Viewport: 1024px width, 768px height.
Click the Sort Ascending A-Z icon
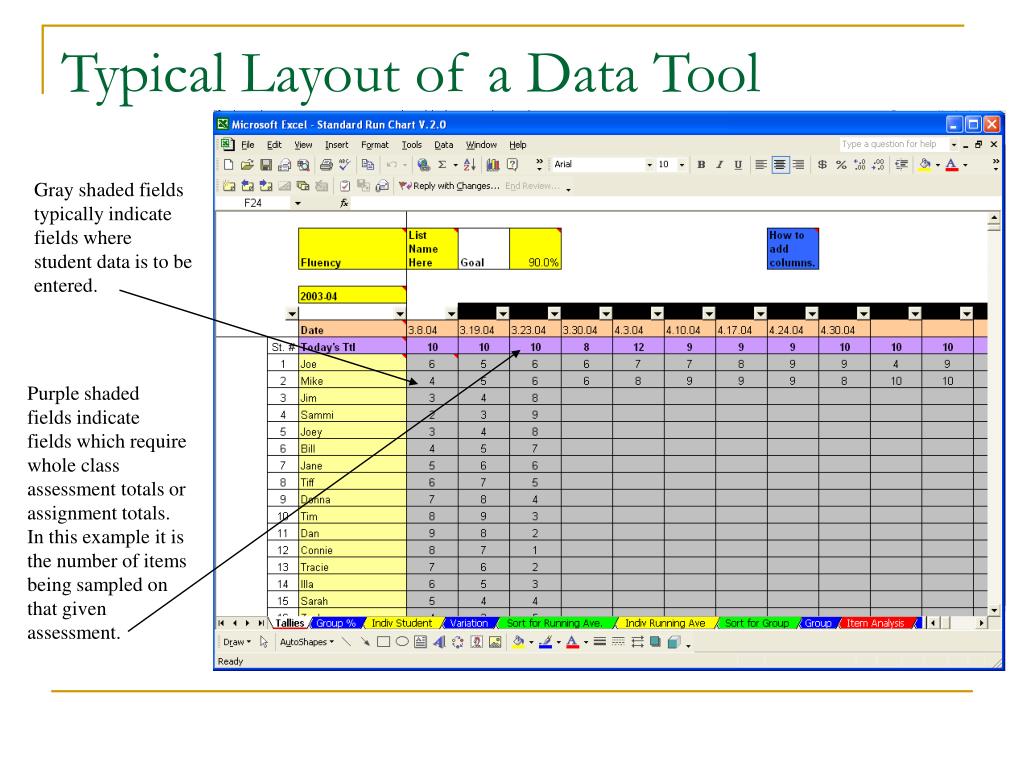[470, 165]
